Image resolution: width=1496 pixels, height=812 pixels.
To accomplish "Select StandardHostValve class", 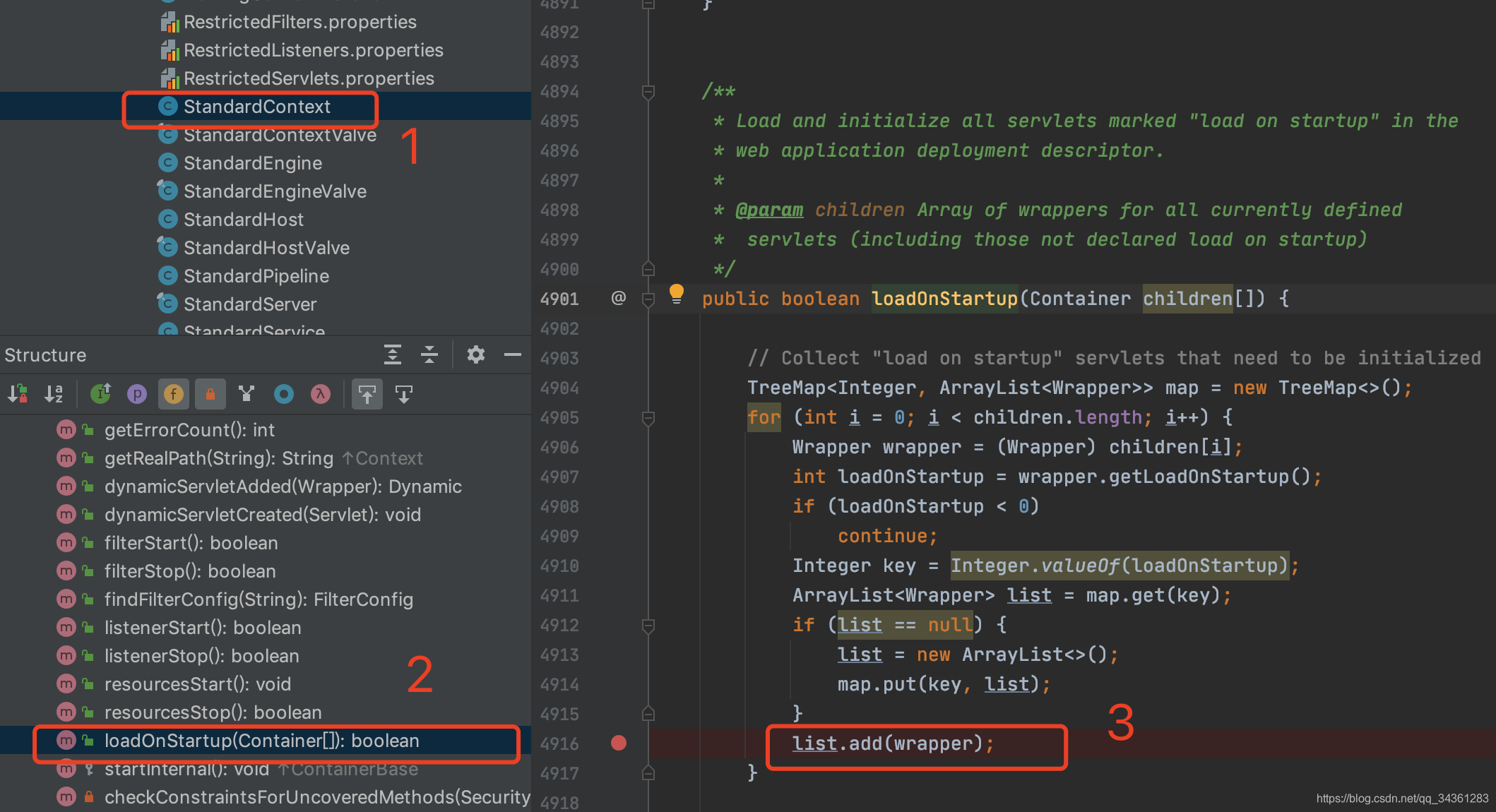I will [266, 248].
